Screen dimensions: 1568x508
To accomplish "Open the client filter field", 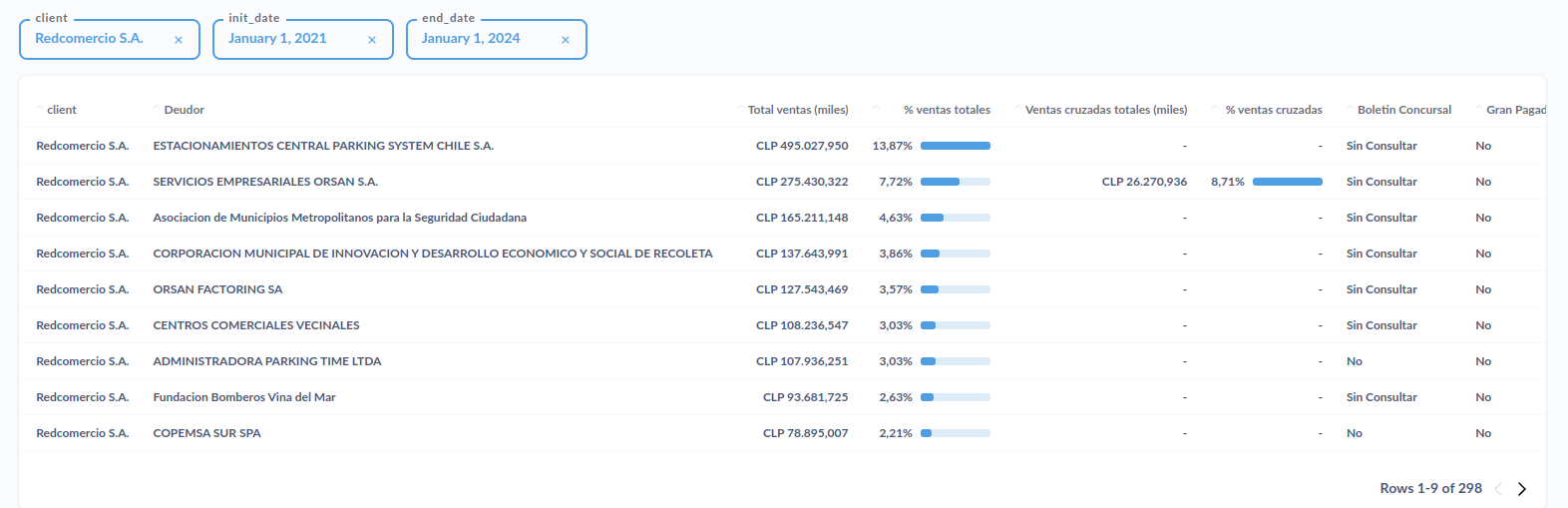I will point(110,39).
